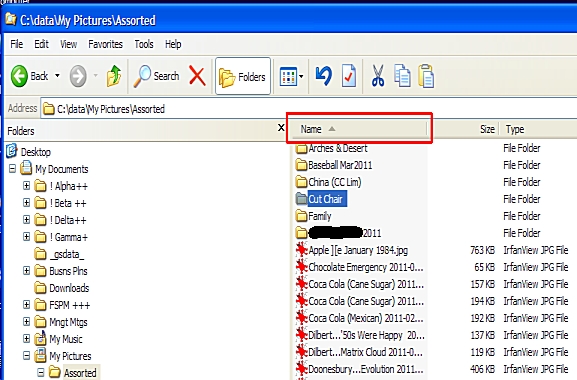Image resolution: width=577 pixels, height=380 pixels.
Task: Cut with the scissors icon
Action: click(x=378, y=76)
